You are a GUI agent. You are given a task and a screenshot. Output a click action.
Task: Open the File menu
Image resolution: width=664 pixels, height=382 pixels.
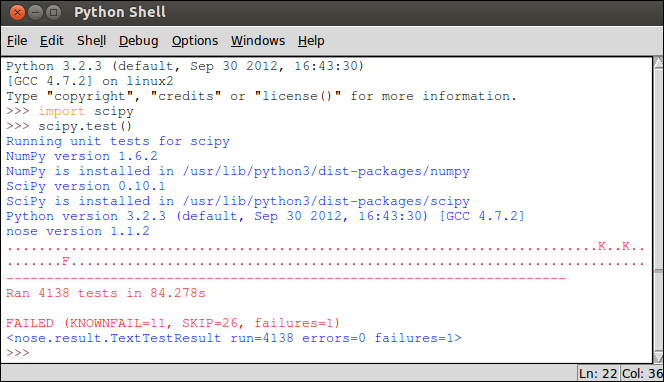point(17,41)
